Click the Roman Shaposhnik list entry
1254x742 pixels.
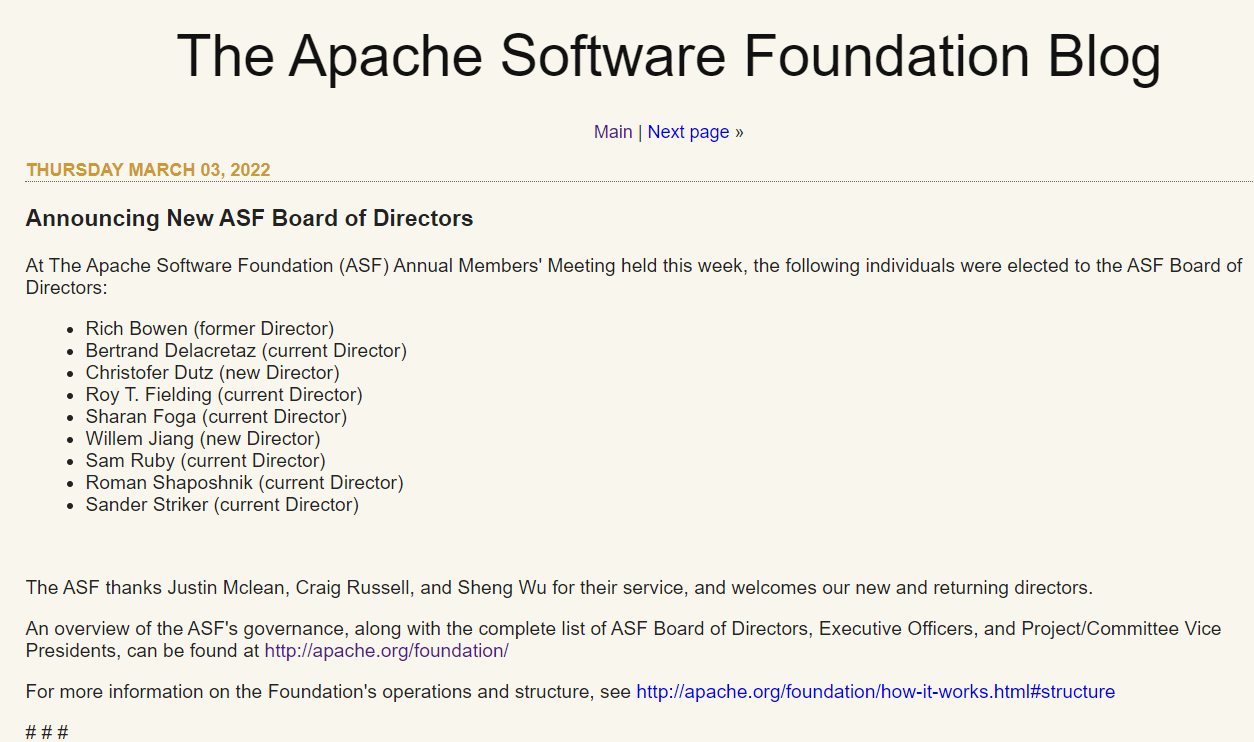coord(244,483)
